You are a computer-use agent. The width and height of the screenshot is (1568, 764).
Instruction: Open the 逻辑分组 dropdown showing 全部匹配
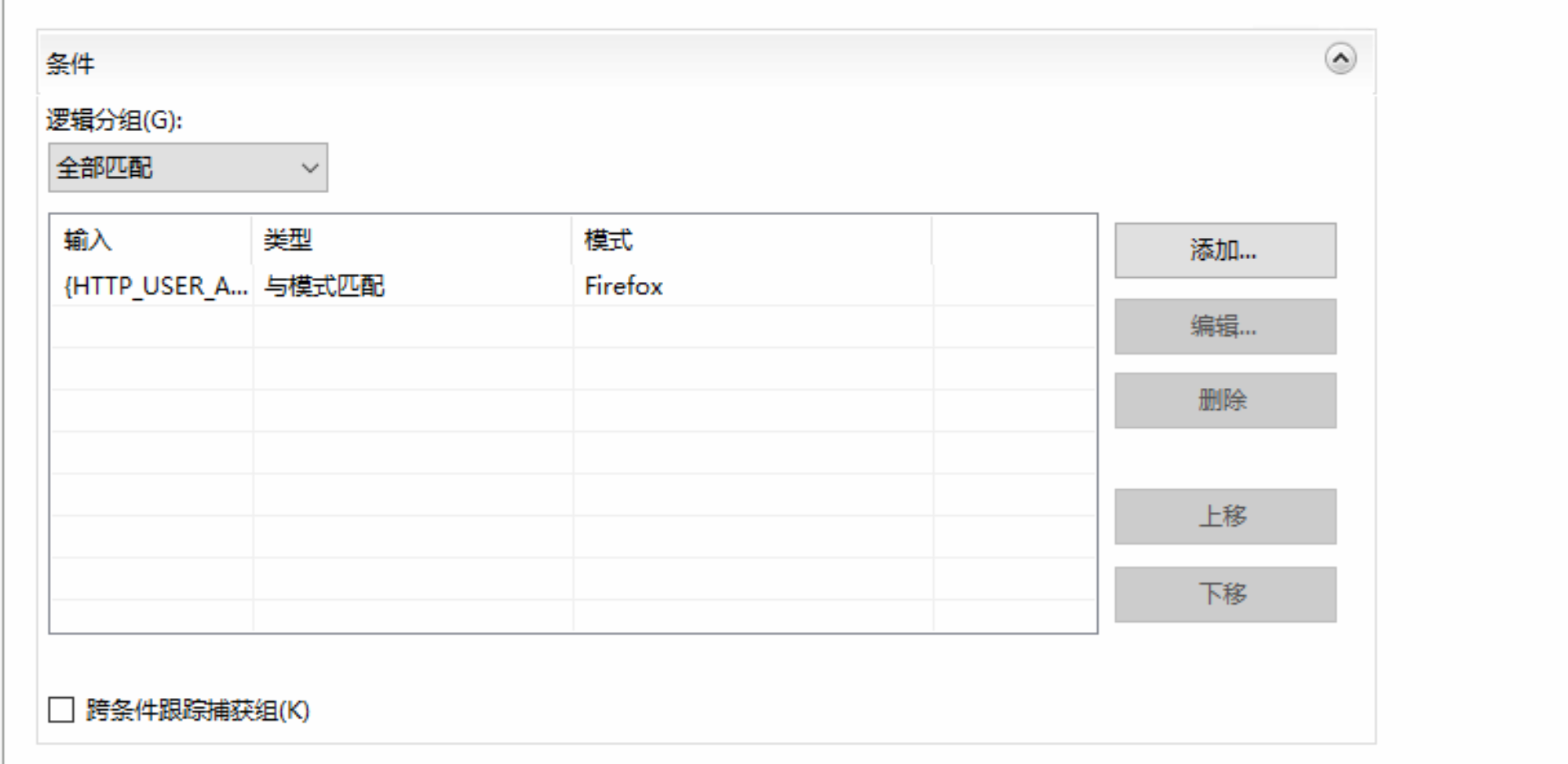pos(310,168)
